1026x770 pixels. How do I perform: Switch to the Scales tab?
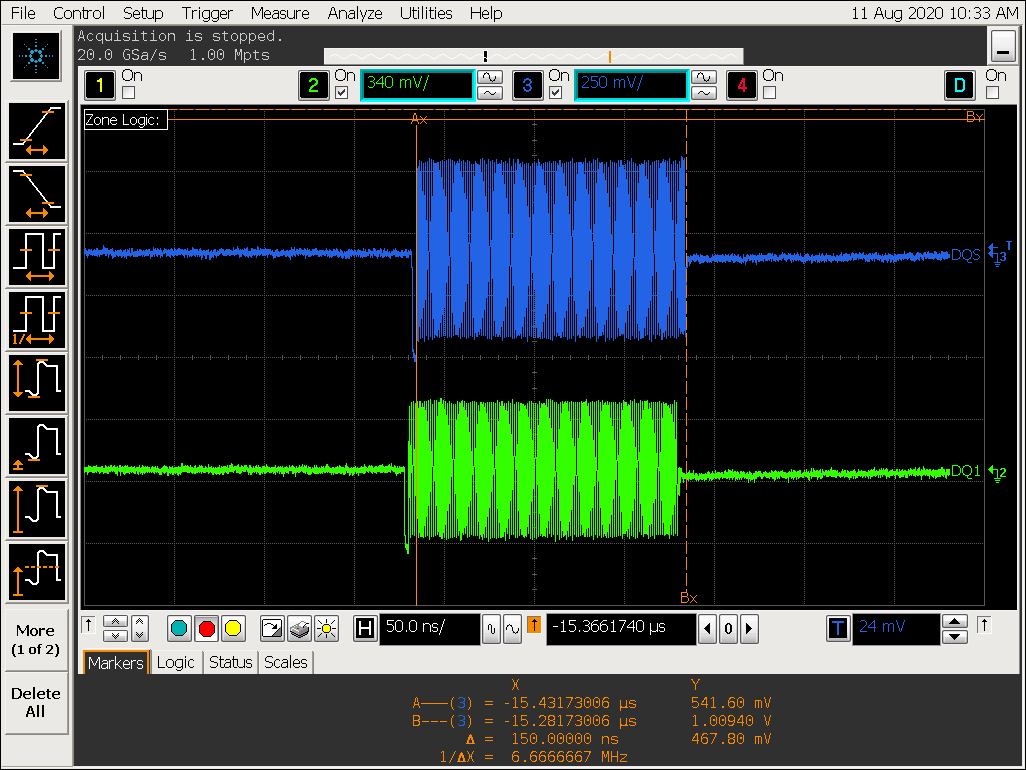click(286, 663)
